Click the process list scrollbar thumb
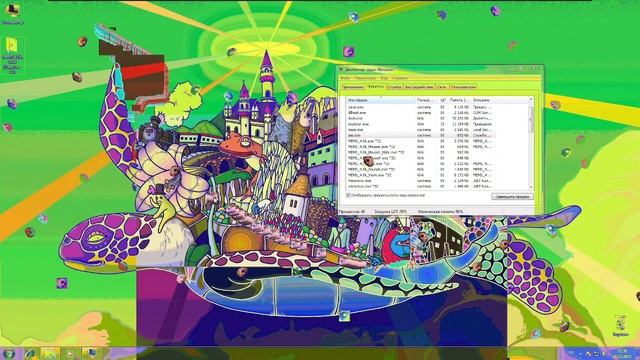The image size is (640, 360). (x=531, y=119)
